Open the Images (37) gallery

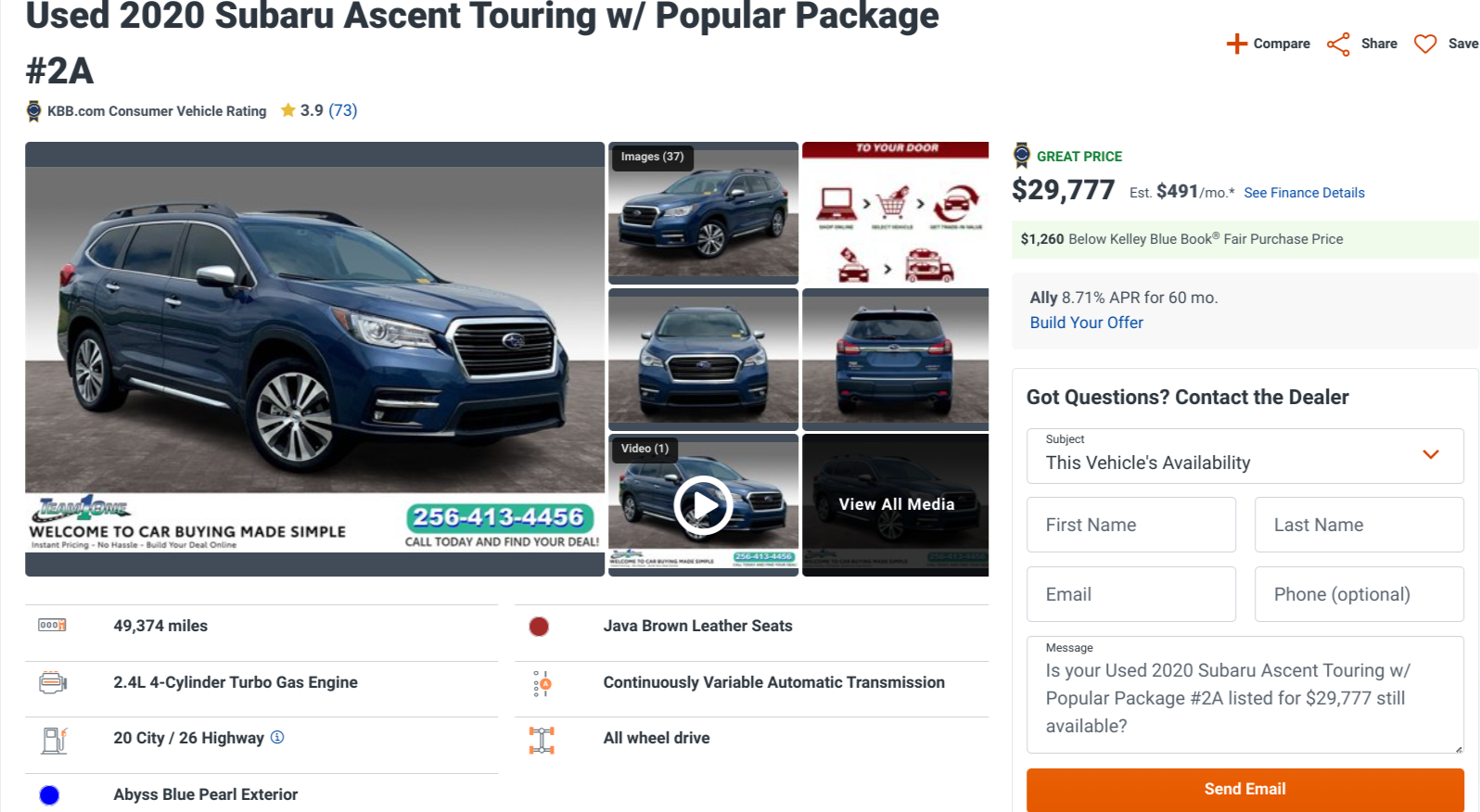point(653,157)
